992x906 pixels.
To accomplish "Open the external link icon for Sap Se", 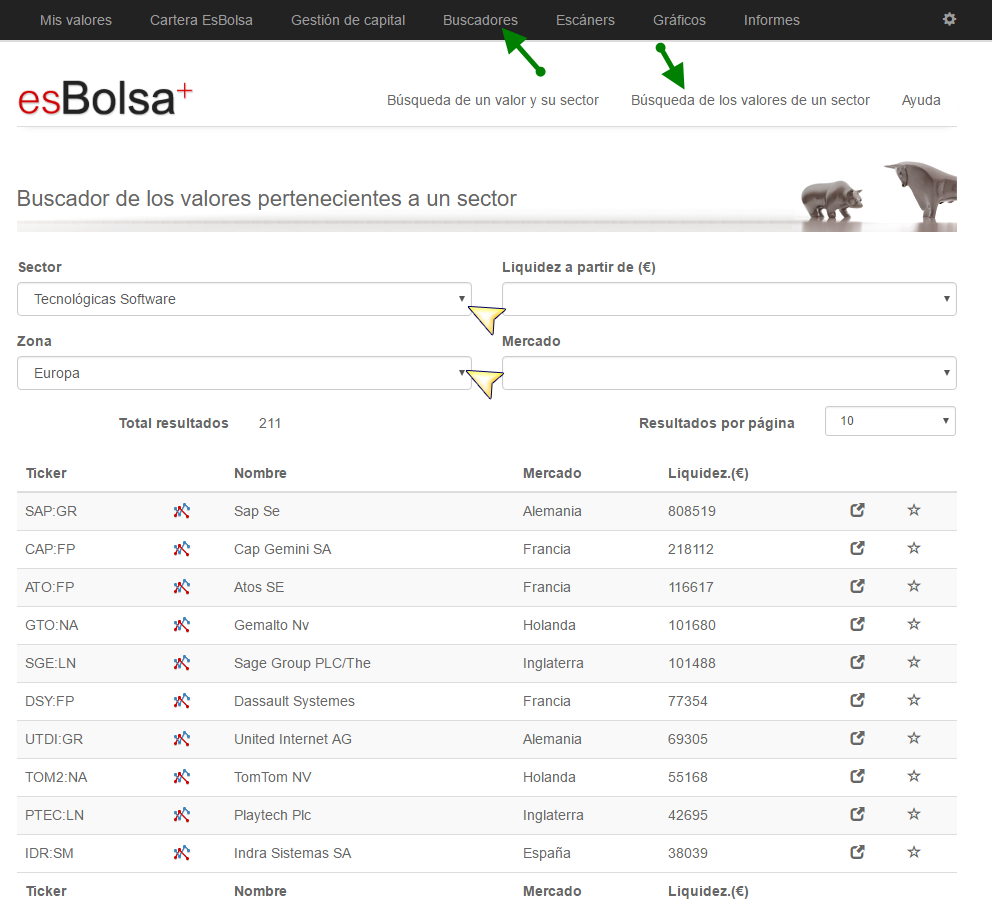I will point(857,510).
